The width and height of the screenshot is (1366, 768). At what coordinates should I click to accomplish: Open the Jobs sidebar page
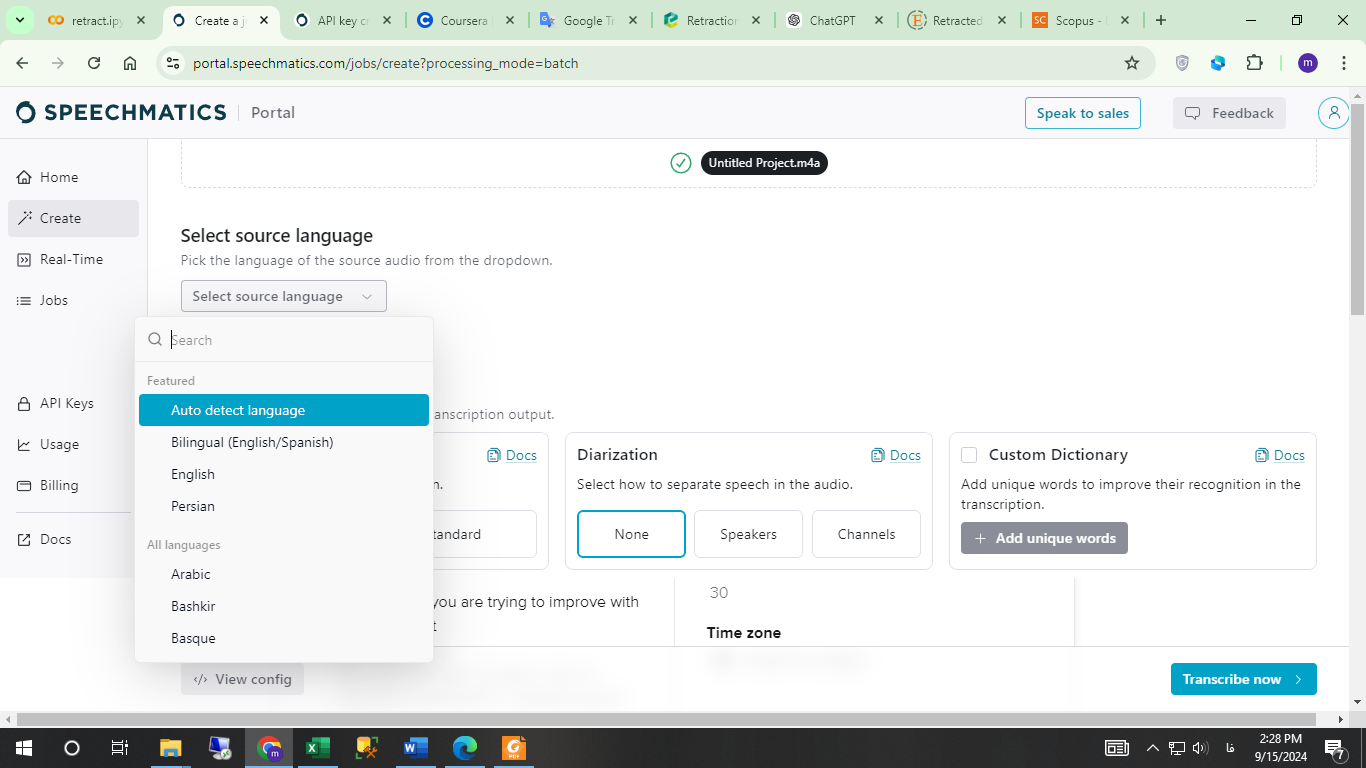73,300
